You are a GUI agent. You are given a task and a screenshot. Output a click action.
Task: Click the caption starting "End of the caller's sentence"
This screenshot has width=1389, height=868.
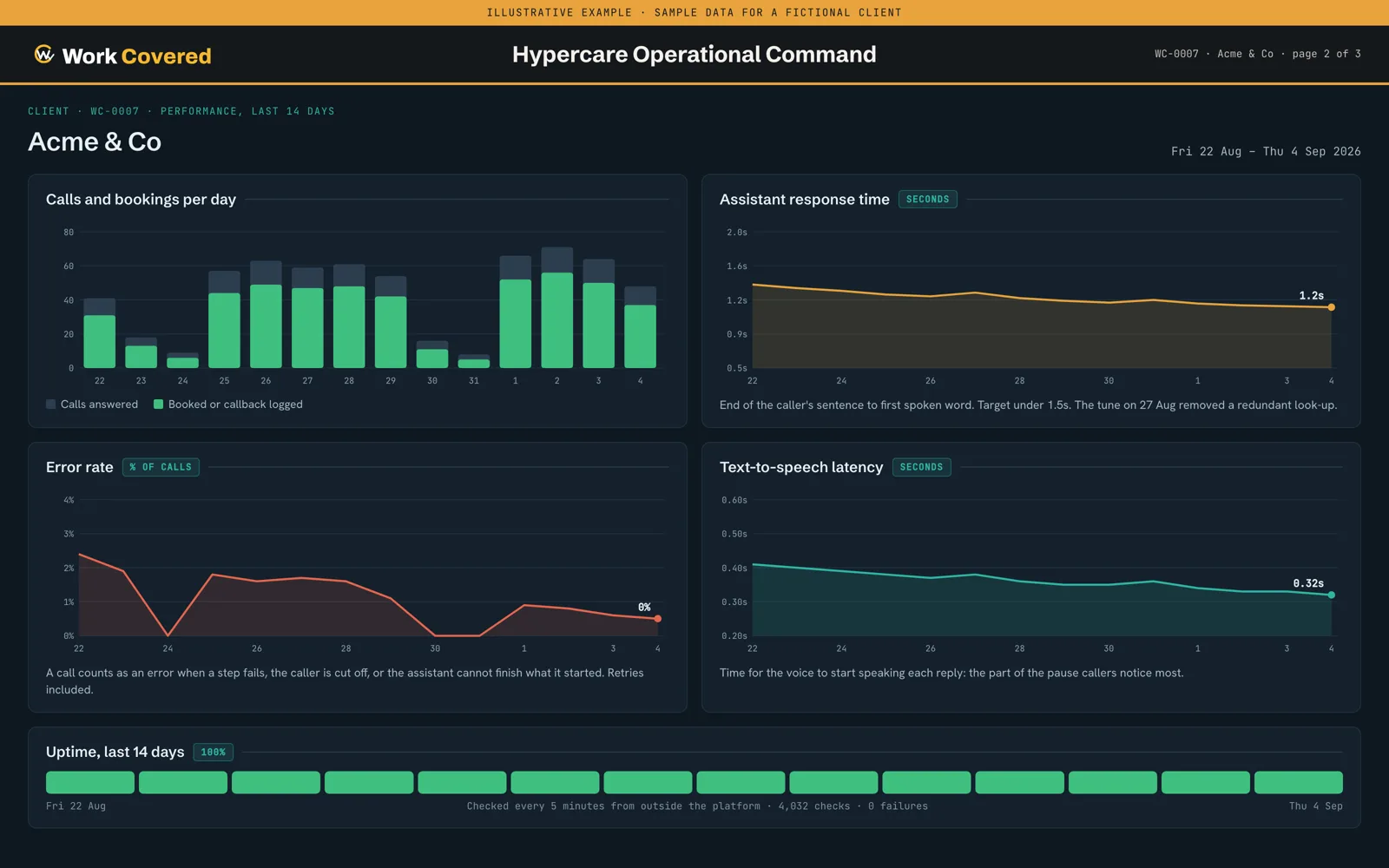click(x=1028, y=405)
